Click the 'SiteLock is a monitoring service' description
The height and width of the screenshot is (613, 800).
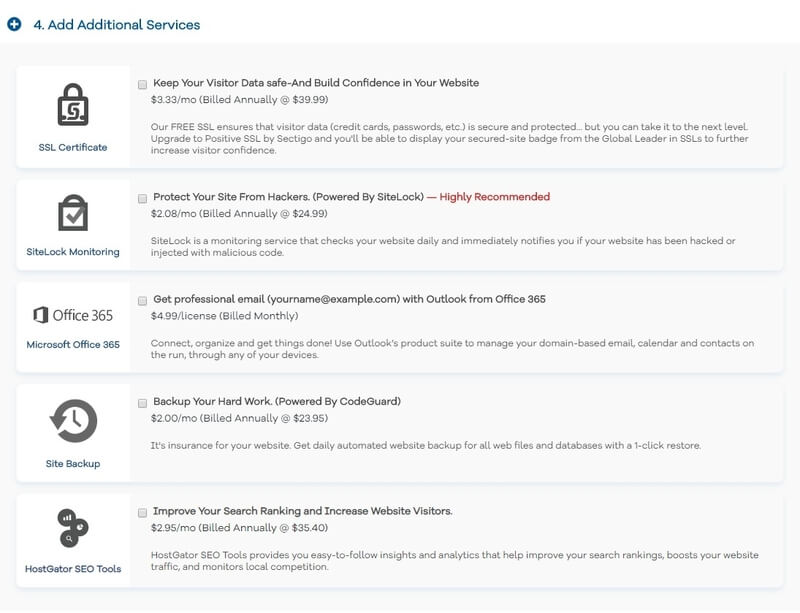(443, 247)
